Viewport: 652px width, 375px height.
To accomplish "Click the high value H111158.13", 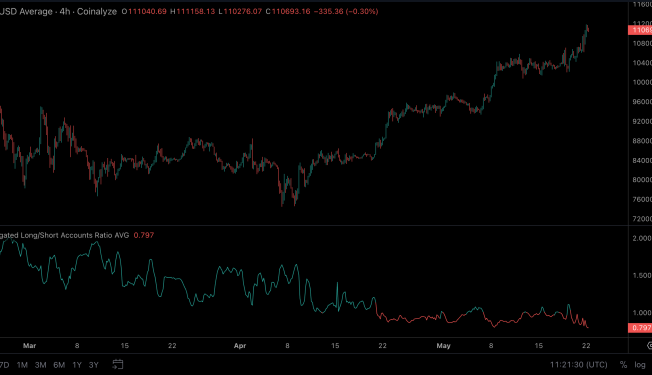I will [x=193, y=12].
